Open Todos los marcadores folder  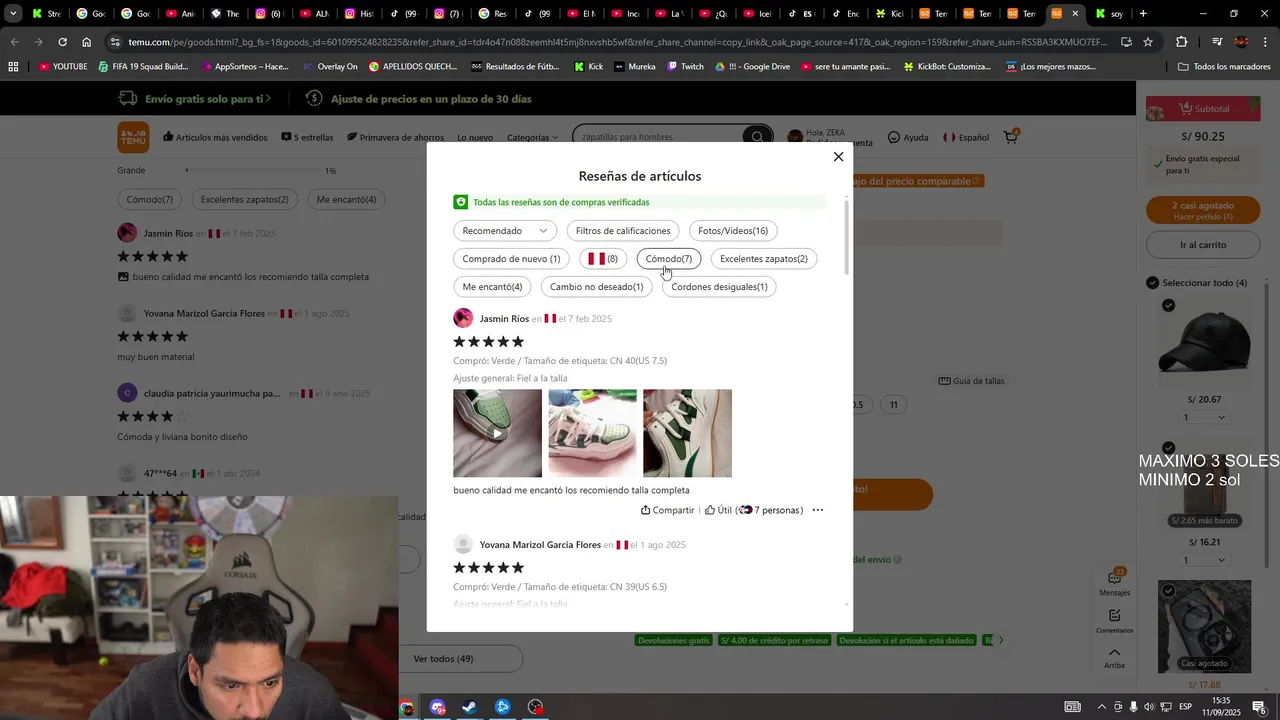click(1224, 67)
